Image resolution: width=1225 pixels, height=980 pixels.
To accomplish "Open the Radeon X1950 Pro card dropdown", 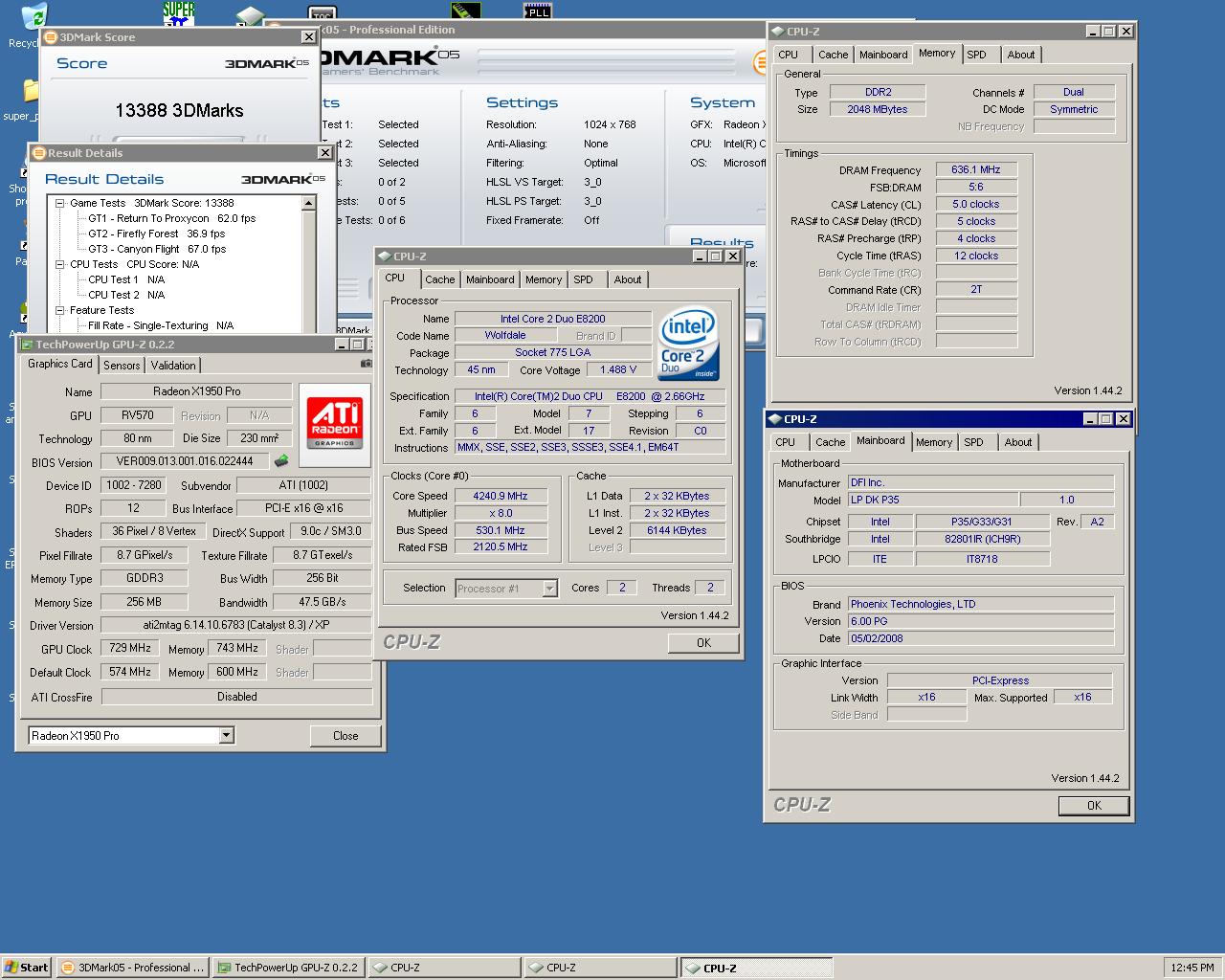I will (227, 735).
